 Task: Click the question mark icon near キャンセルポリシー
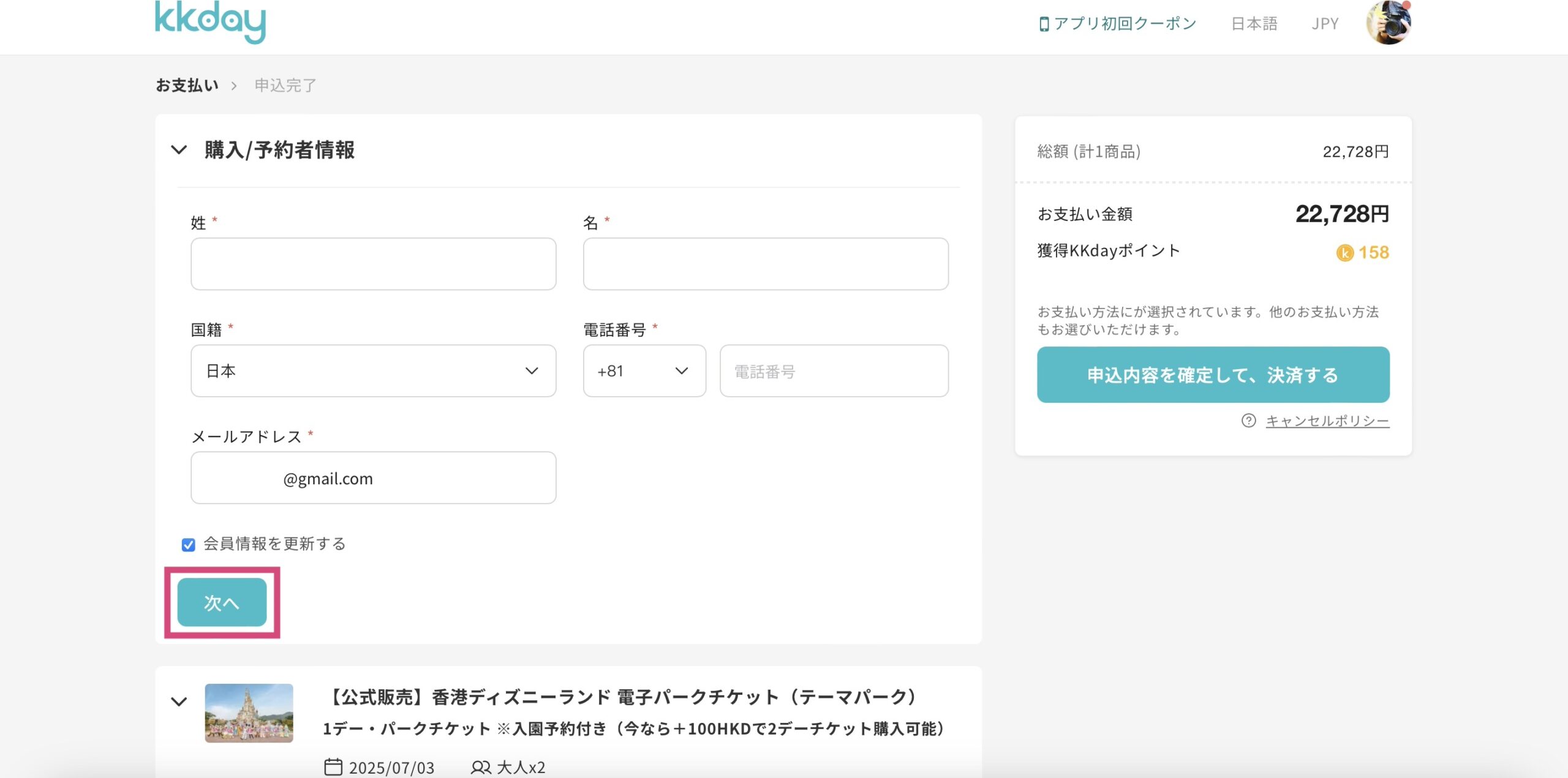1248,421
